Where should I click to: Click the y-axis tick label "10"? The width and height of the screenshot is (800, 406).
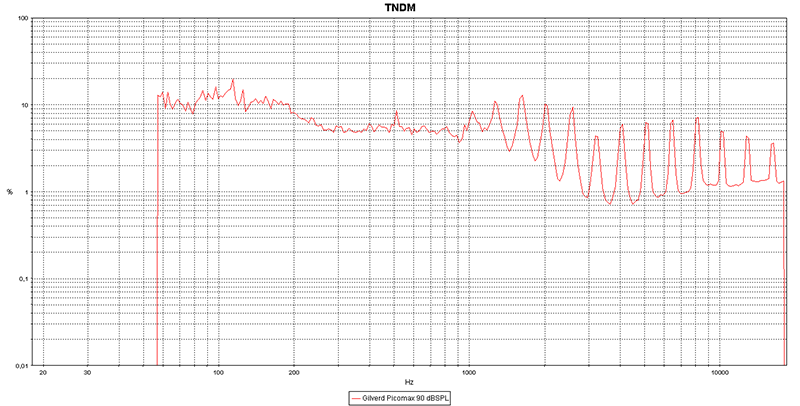click(x=24, y=106)
